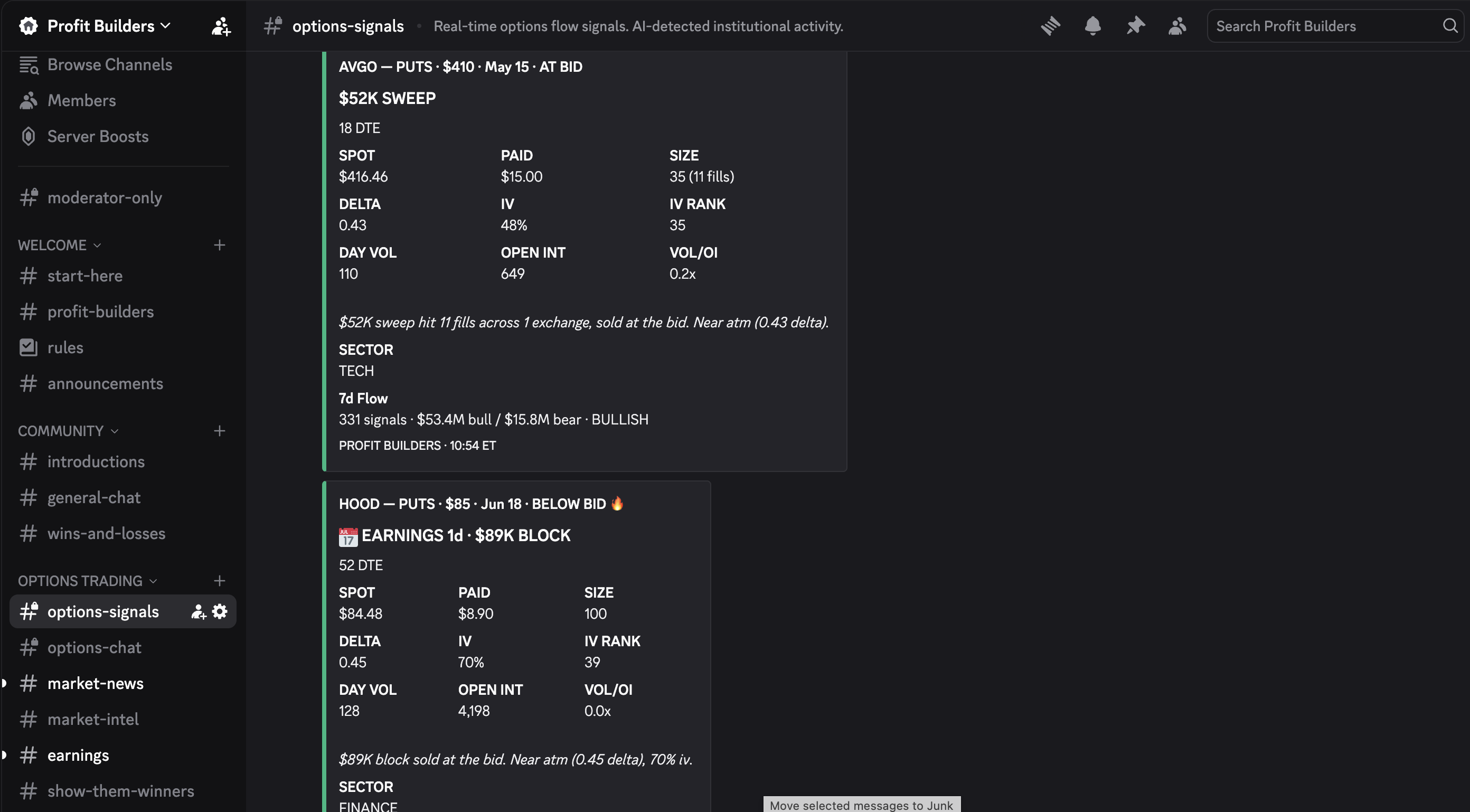This screenshot has width=1470, height=812.
Task: Click the Server Boosts gem icon
Action: (29, 136)
